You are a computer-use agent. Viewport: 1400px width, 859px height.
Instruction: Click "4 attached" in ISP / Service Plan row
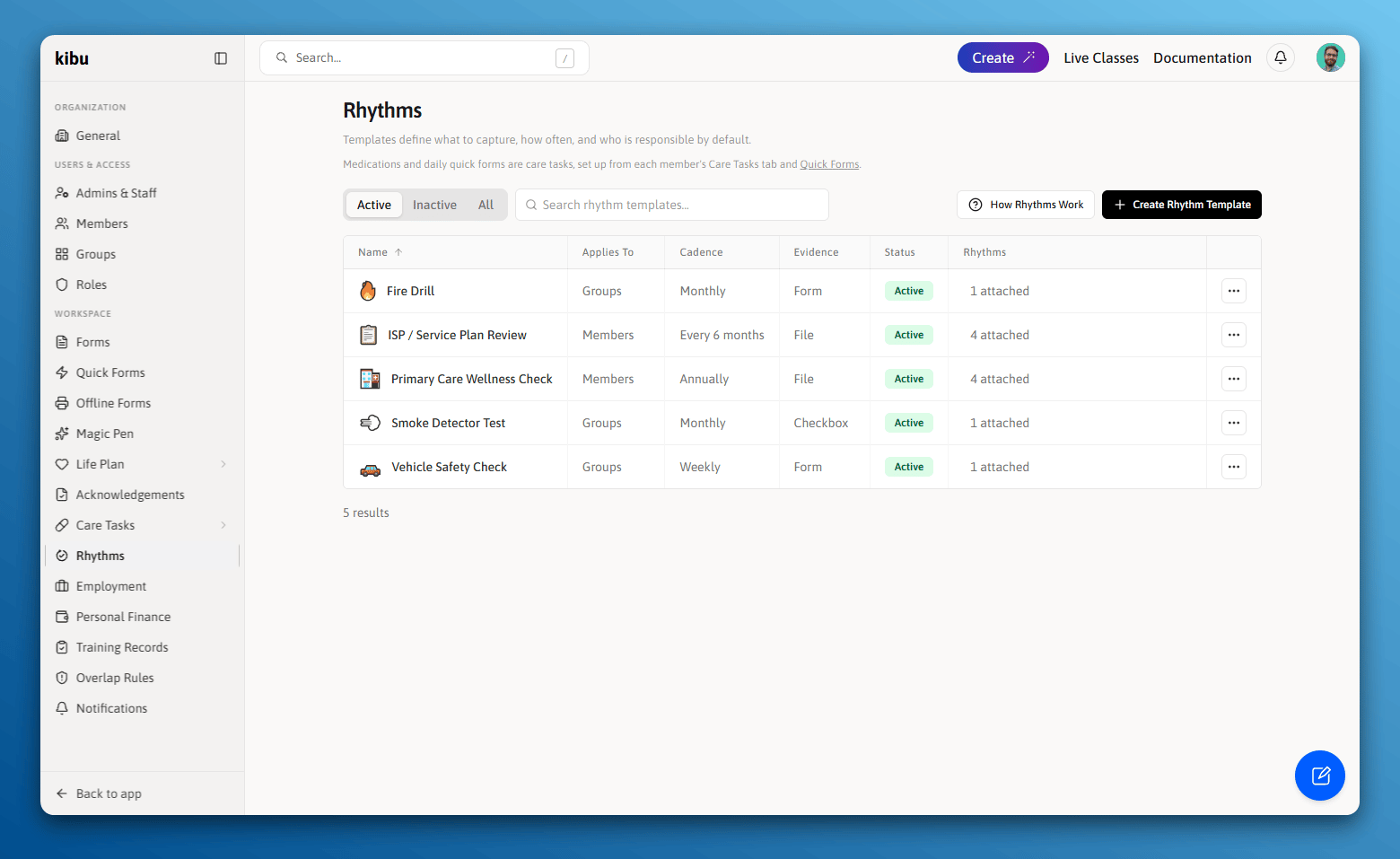[x=1000, y=335]
